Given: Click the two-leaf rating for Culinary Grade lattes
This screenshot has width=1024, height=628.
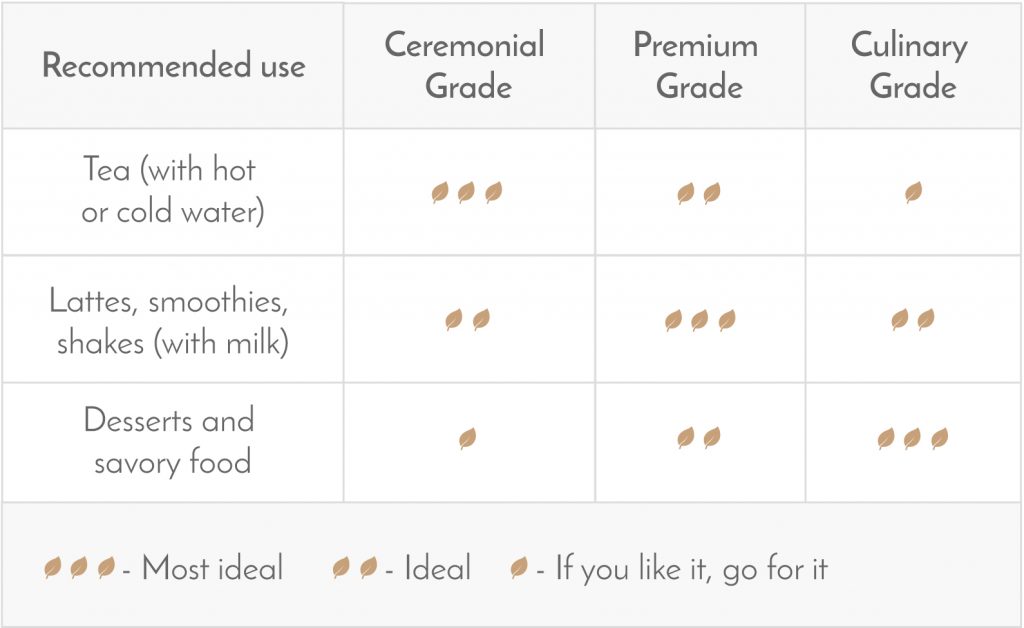Looking at the screenshot, I should coord(912,320).
